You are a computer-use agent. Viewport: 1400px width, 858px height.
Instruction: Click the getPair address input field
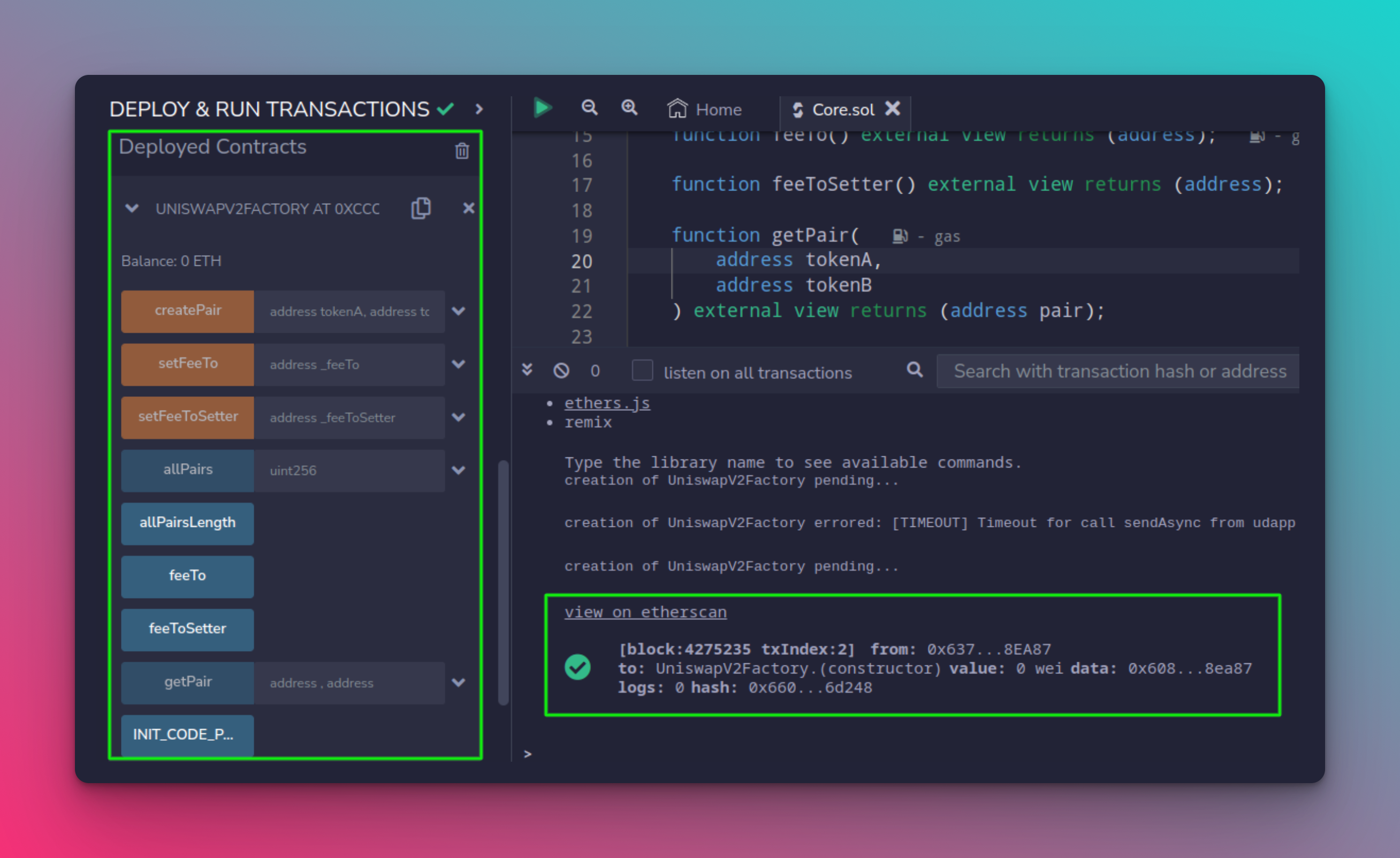[349, 683]
